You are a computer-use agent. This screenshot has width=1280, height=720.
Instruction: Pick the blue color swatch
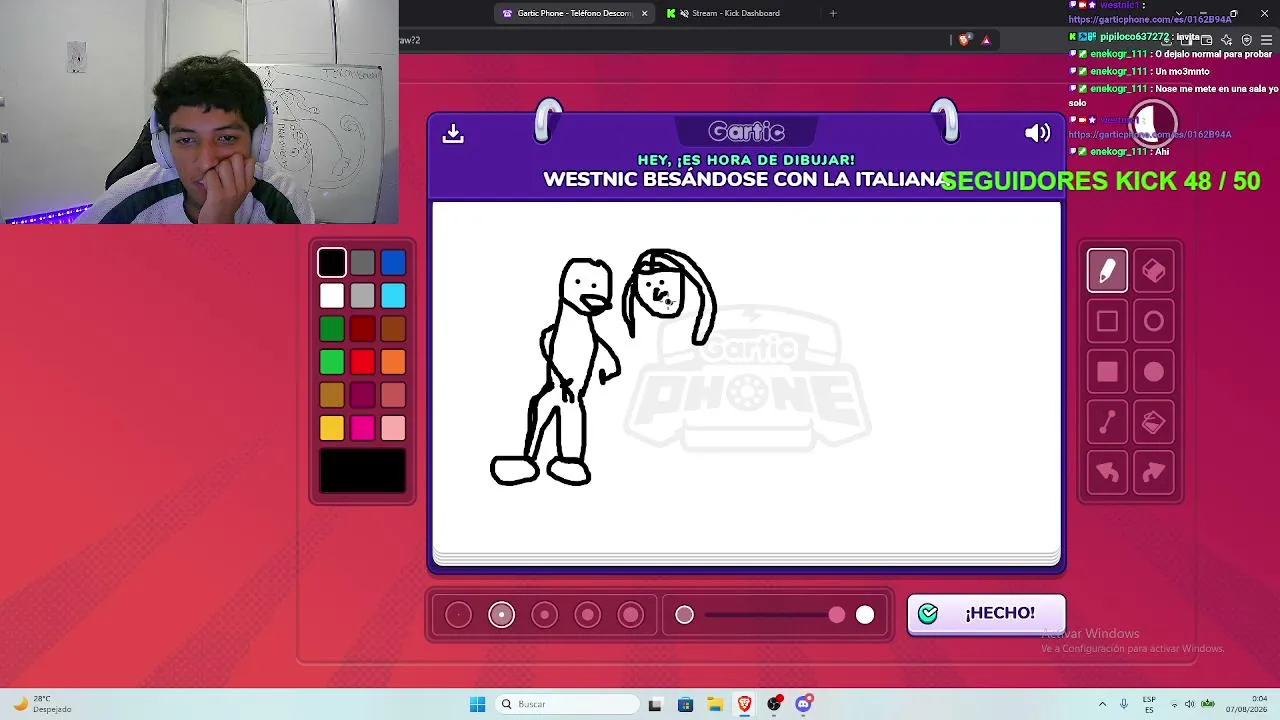[x=393, y=263]
